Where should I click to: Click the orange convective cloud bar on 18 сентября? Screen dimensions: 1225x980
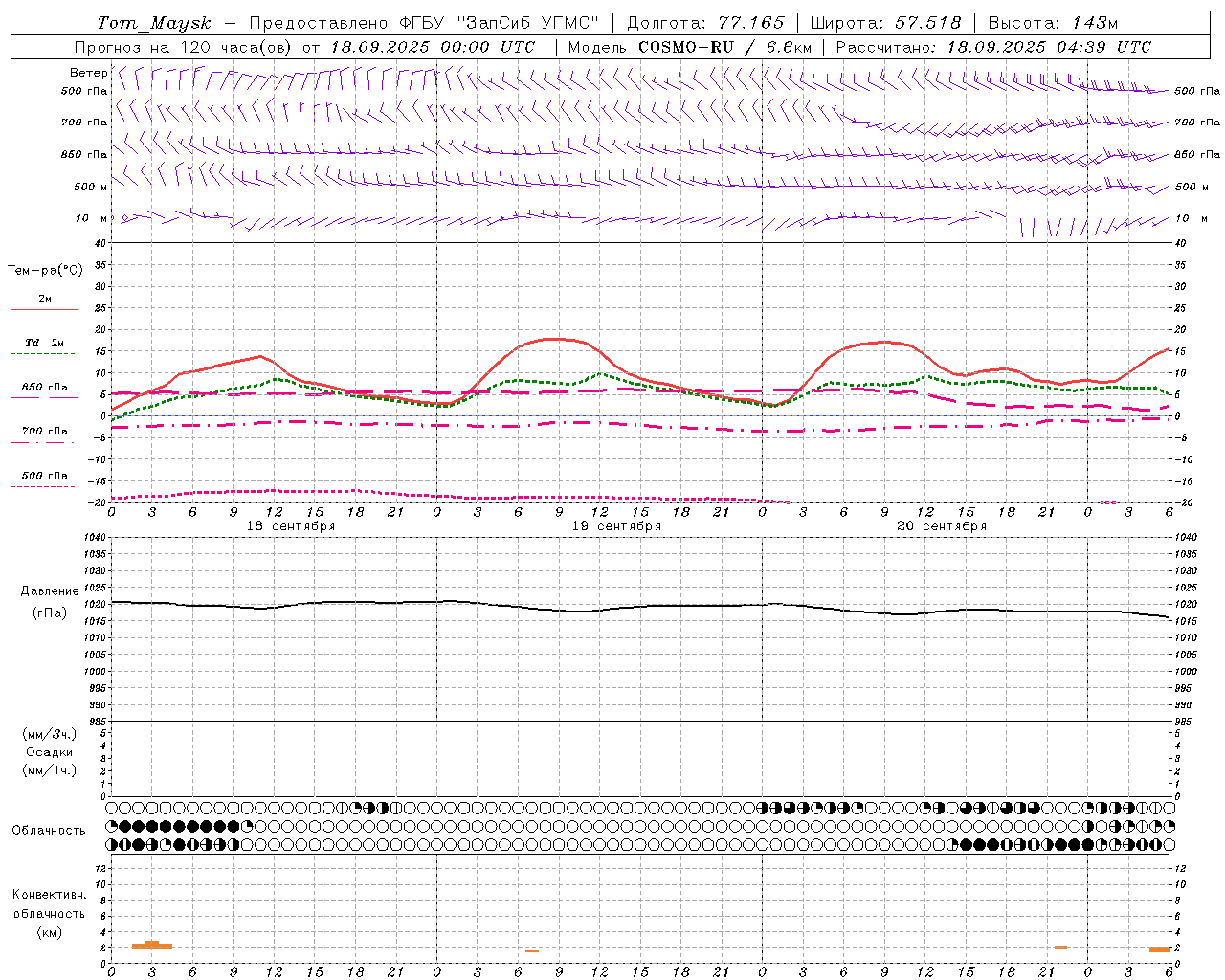click(x=152, y=946)
